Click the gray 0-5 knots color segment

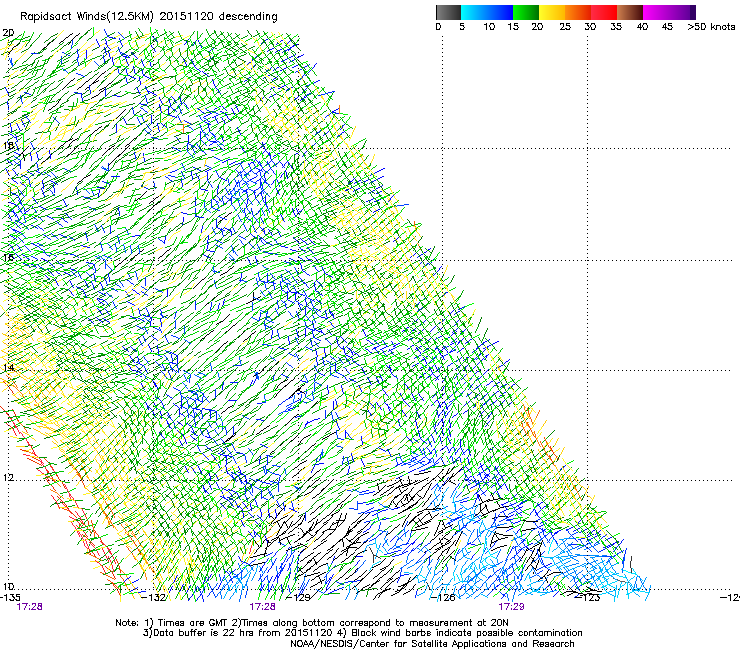click(x=448, y=12)
